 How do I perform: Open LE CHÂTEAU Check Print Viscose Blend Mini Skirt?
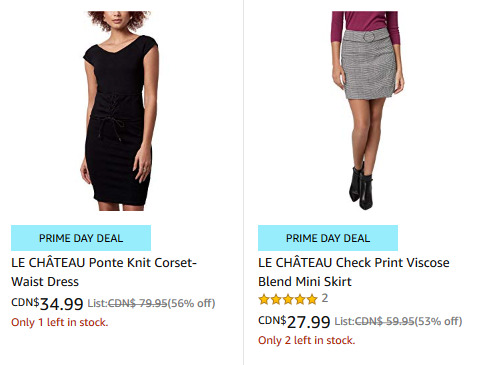pos(354,272)
